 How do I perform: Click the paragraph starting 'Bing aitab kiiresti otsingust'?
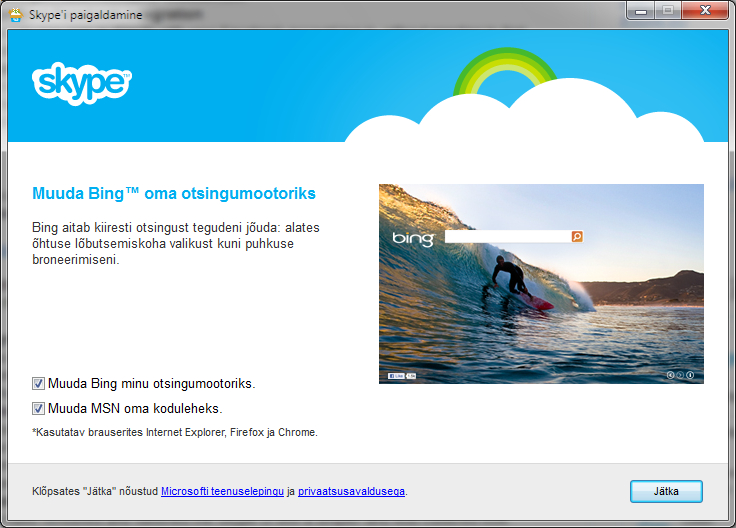(176, 244)
